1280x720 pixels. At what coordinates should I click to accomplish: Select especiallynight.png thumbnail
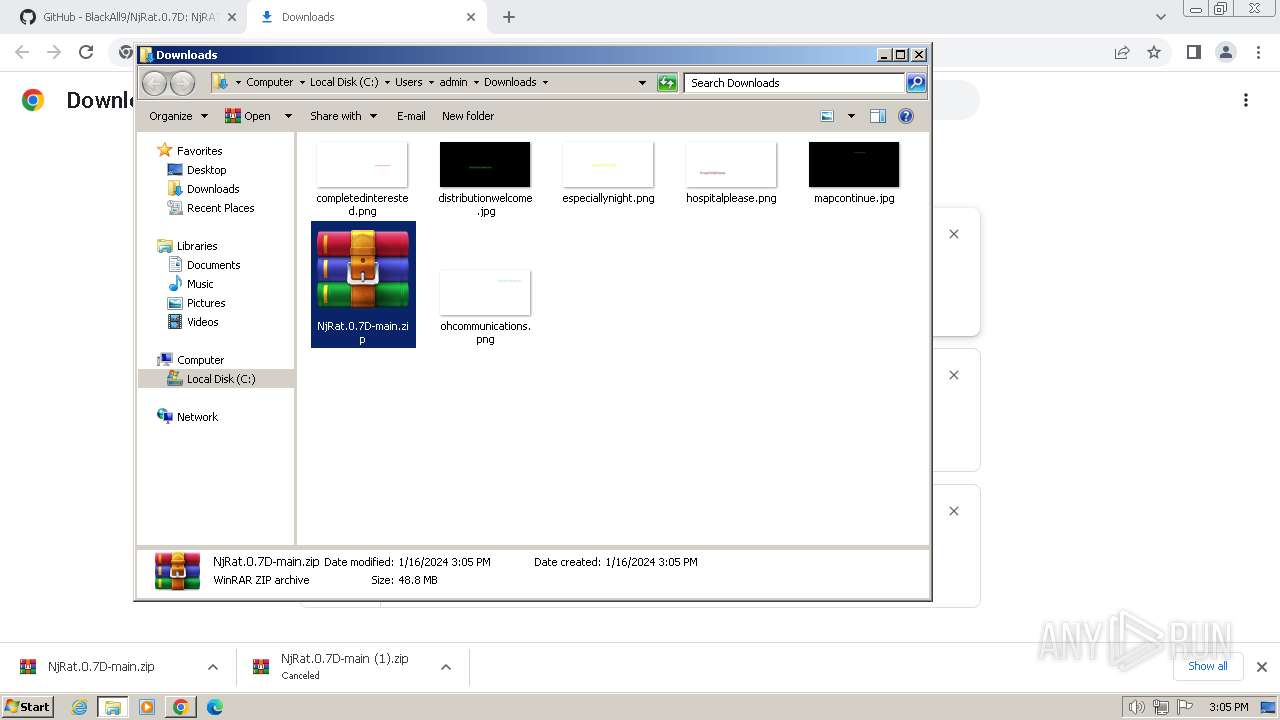(608, 173)
